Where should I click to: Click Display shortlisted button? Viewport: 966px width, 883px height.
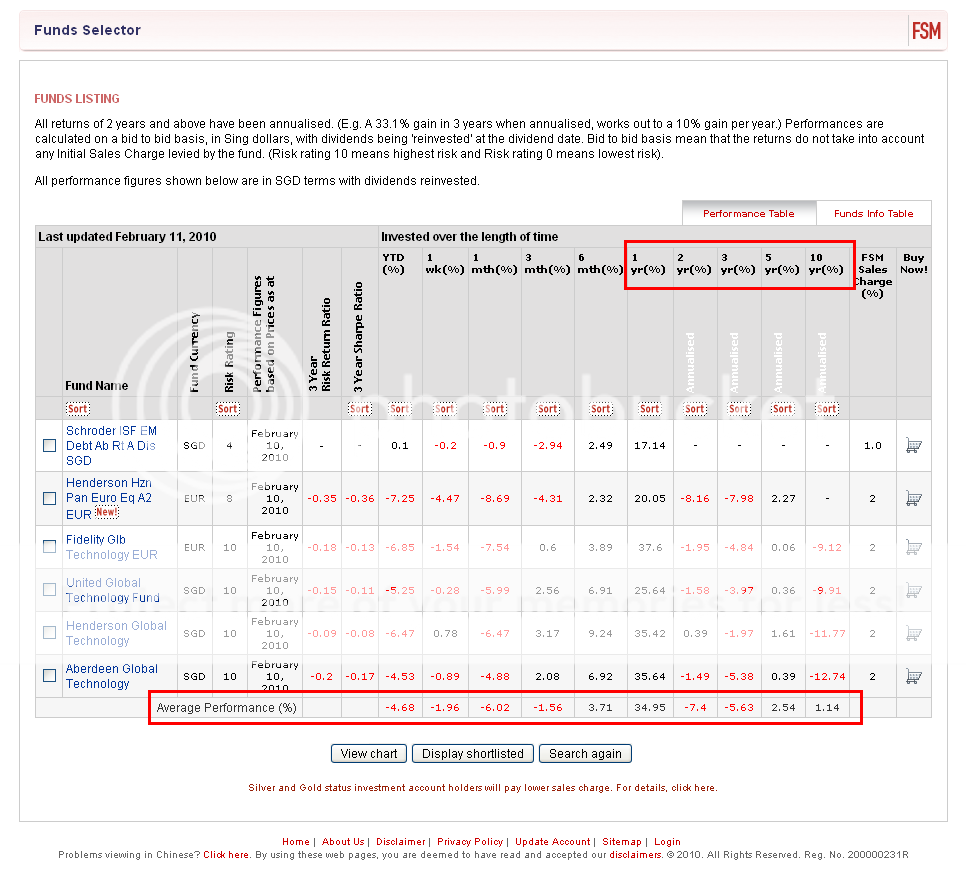473,754
